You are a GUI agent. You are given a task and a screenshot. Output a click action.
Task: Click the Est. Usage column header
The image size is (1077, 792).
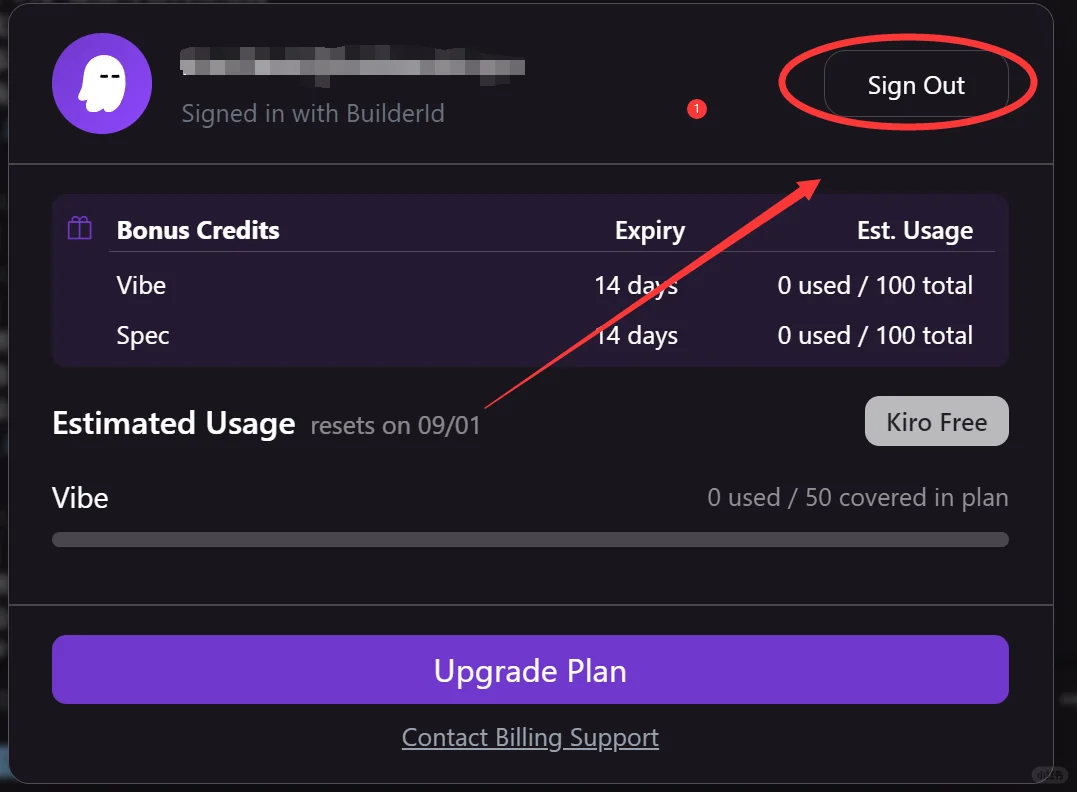coord(914,231)
